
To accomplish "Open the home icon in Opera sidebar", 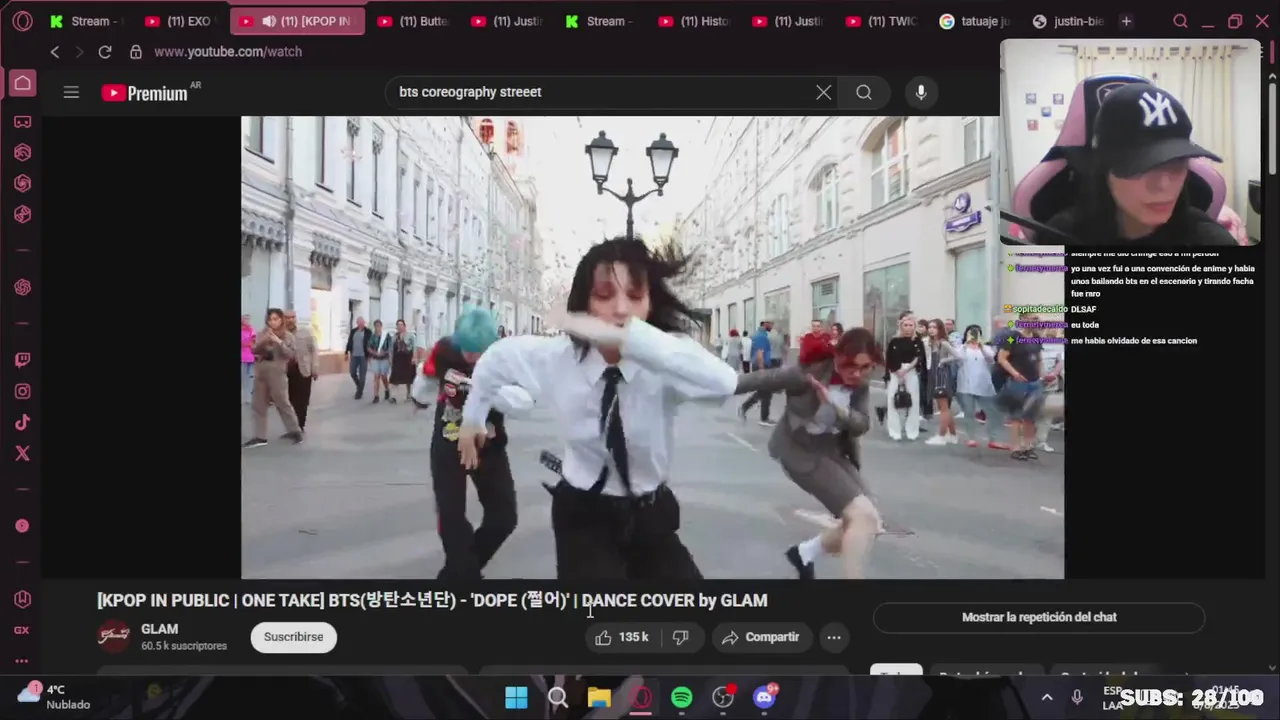I will [22, 83].
